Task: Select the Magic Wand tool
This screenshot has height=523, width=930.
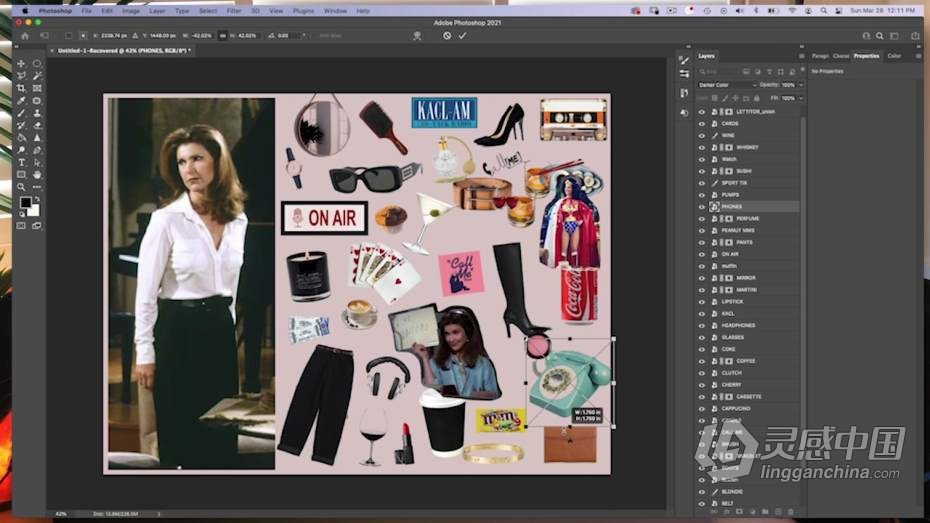Action: click(x=37, y=76)
